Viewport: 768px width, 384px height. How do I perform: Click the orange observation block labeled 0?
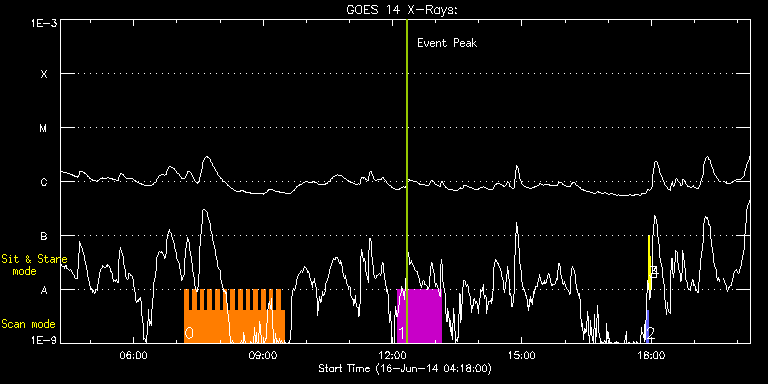234,316
